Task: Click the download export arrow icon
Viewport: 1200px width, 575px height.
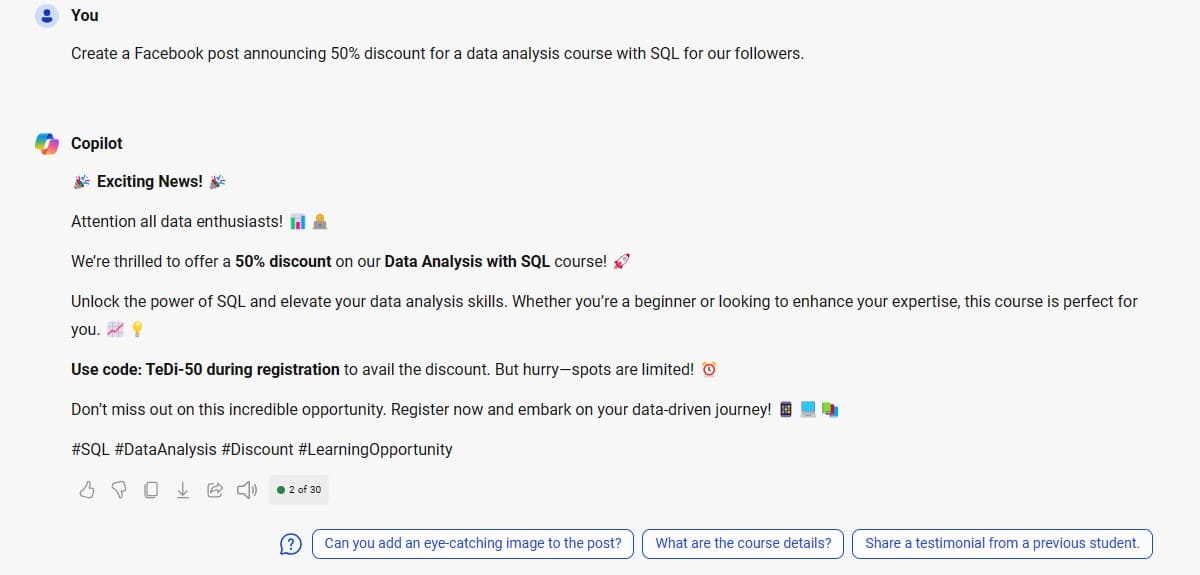Action: click(182, 490)
